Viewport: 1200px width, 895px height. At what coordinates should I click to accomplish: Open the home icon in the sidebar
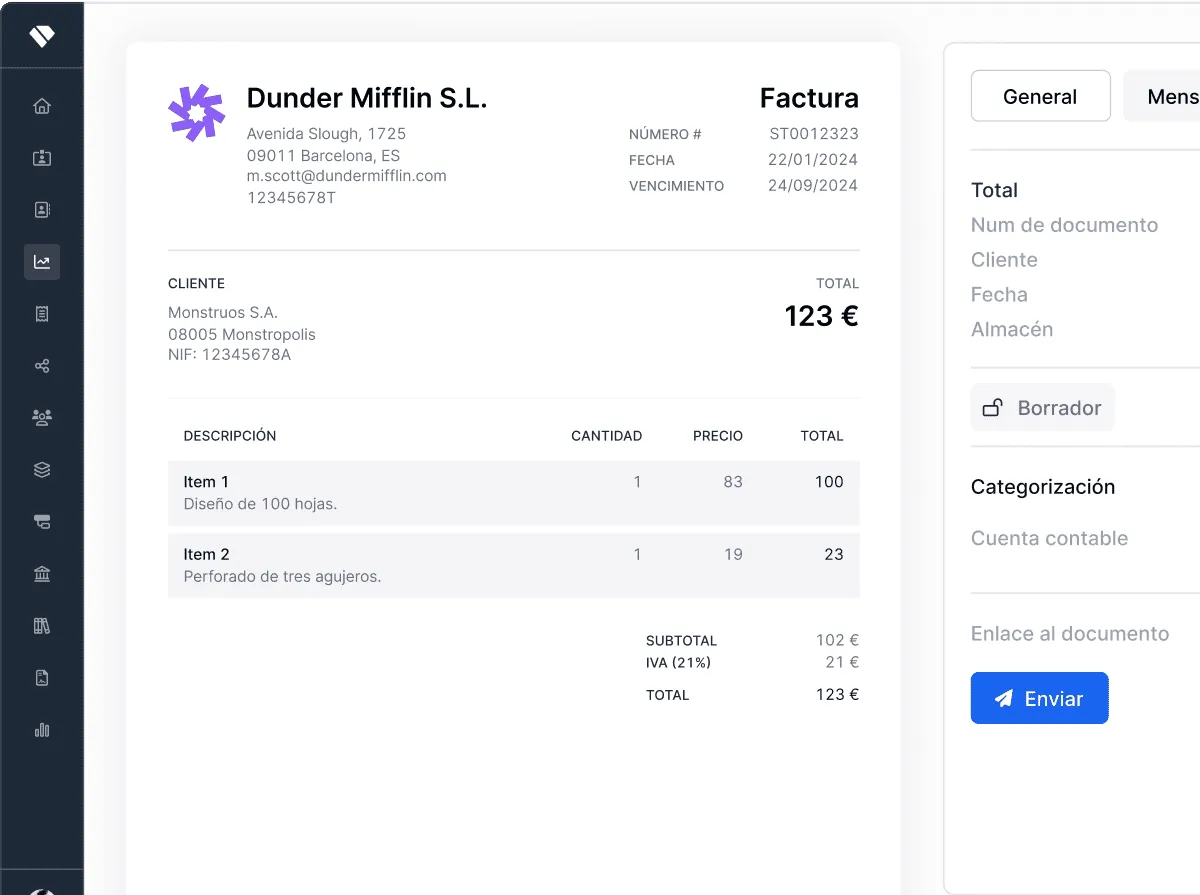42,106
